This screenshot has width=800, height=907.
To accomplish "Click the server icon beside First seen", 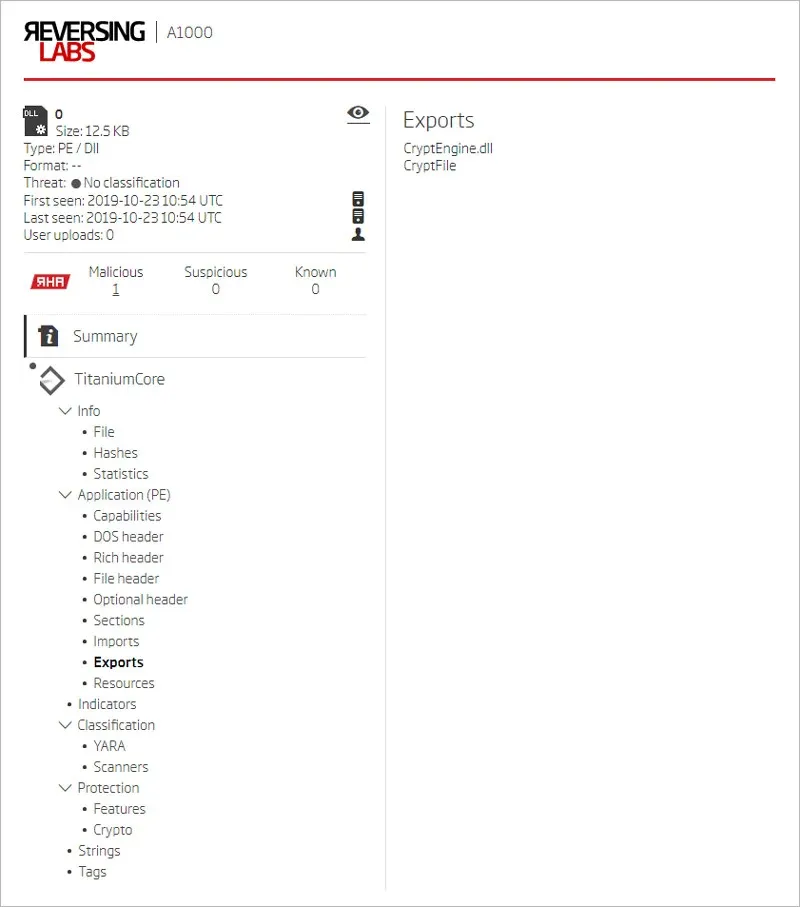I will (357, 200).
